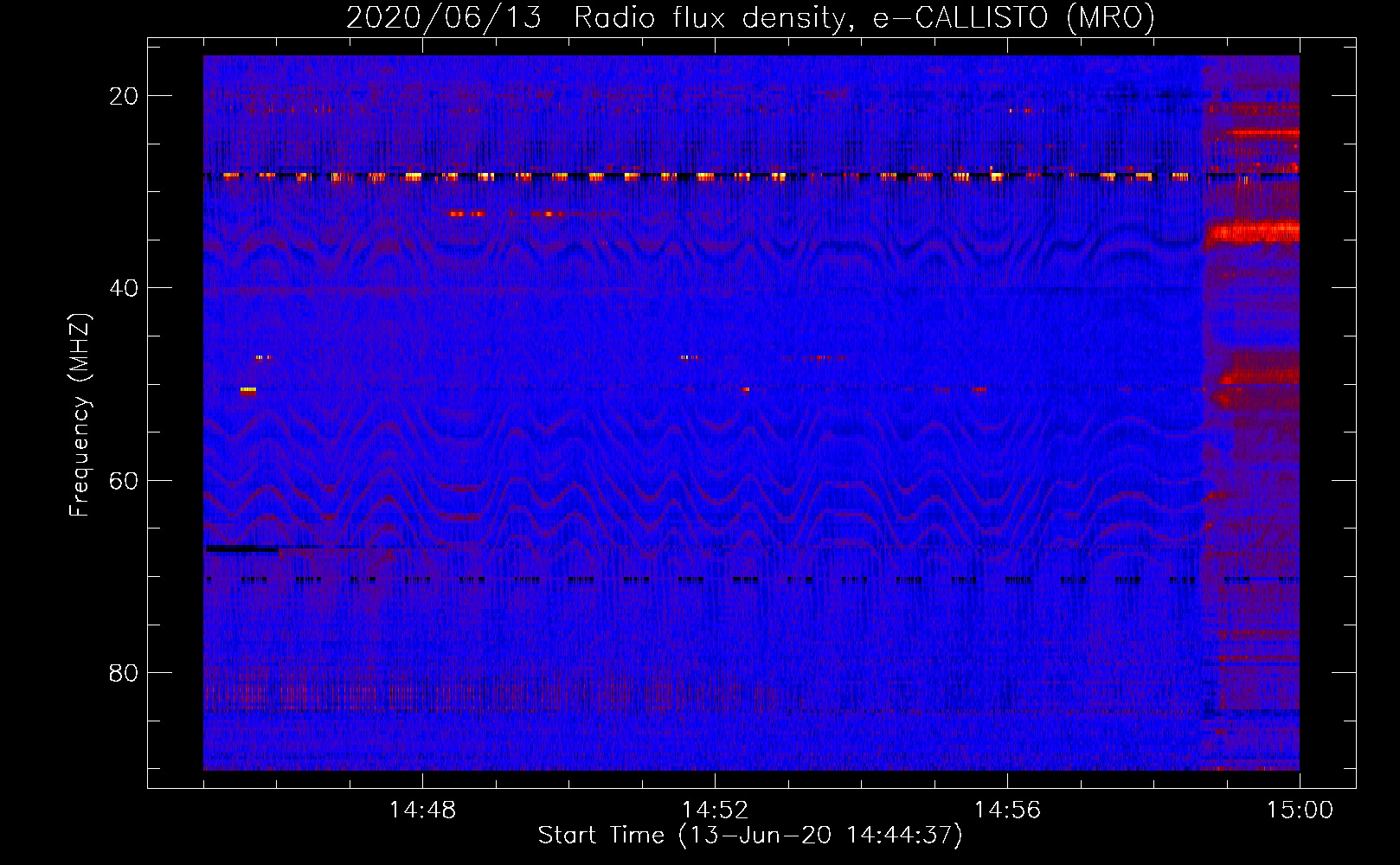Click the red streak near 32 MHz after 14:48

(x=467, y=213)
